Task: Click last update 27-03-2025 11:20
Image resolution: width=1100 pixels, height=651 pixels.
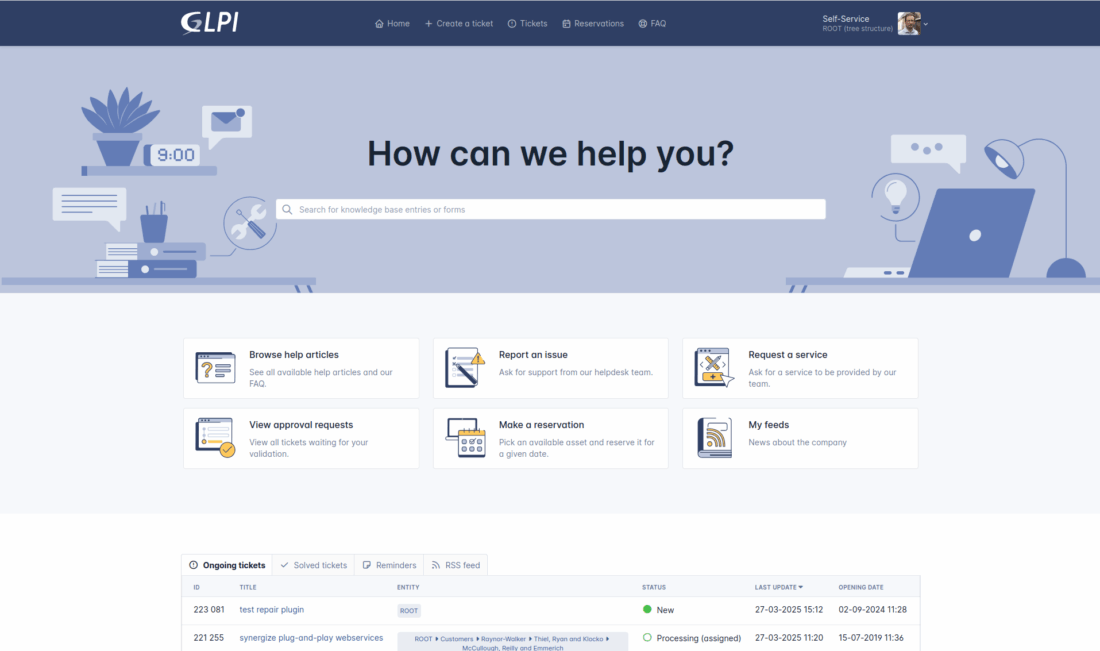Action: coord(789,638)
